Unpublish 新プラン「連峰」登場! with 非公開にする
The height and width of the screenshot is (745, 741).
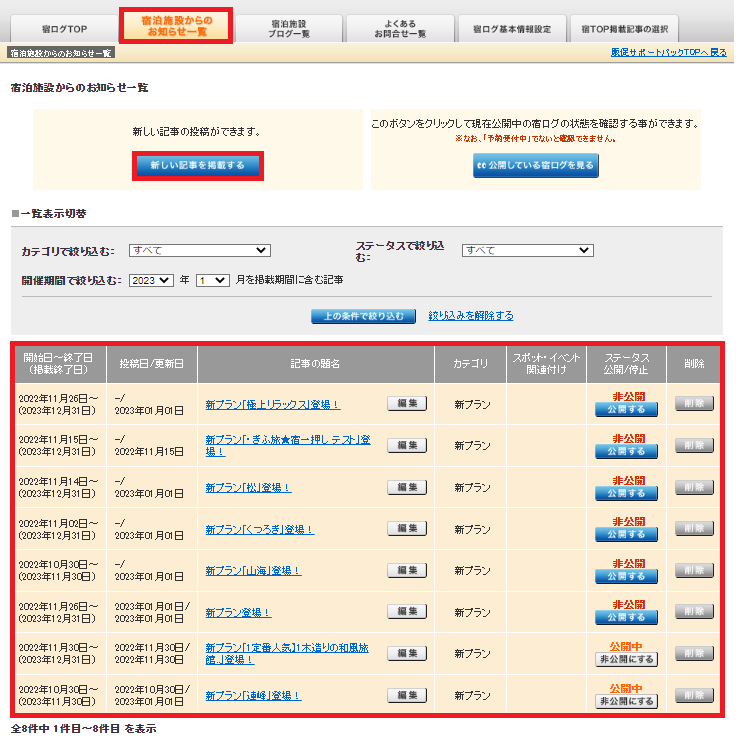click(626, 701)
